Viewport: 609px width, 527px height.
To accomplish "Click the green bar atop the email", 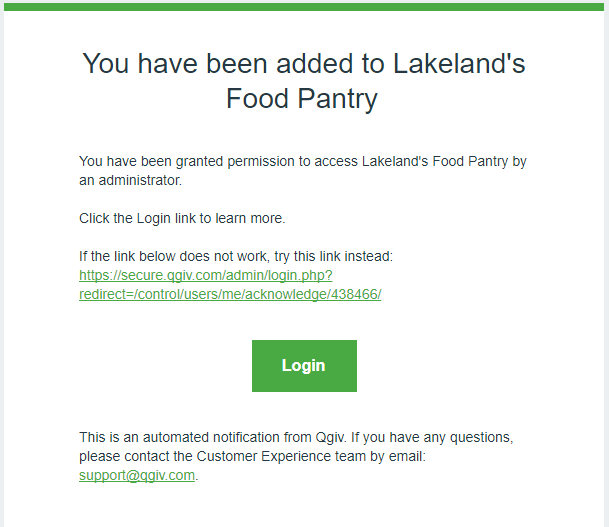I will (304, 7).
